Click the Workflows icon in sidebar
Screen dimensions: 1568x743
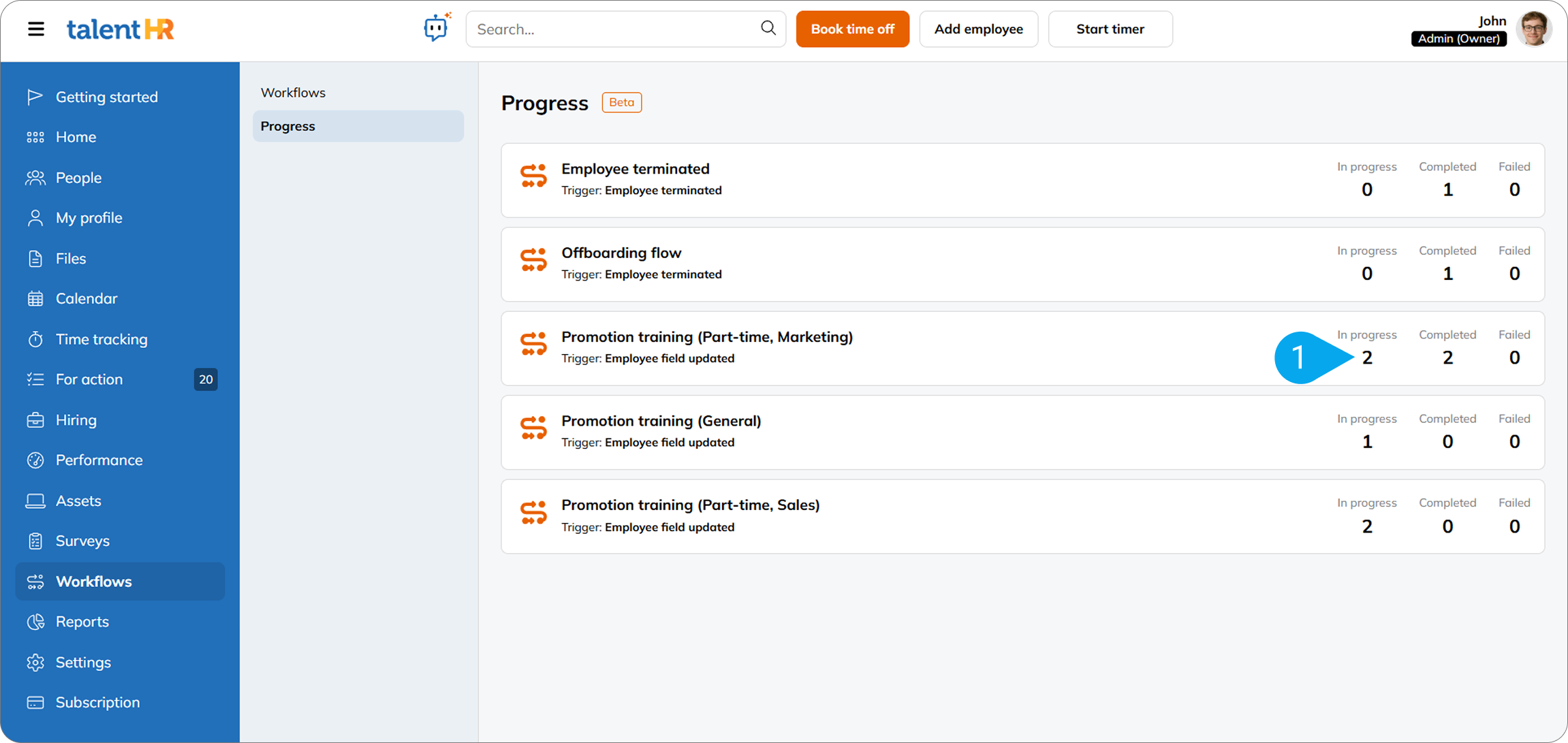coord(35,582)
